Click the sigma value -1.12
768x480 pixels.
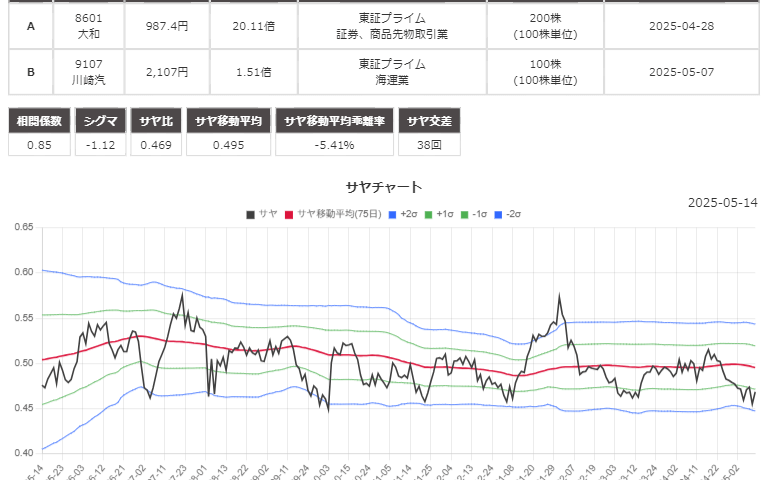pos(100,145)
